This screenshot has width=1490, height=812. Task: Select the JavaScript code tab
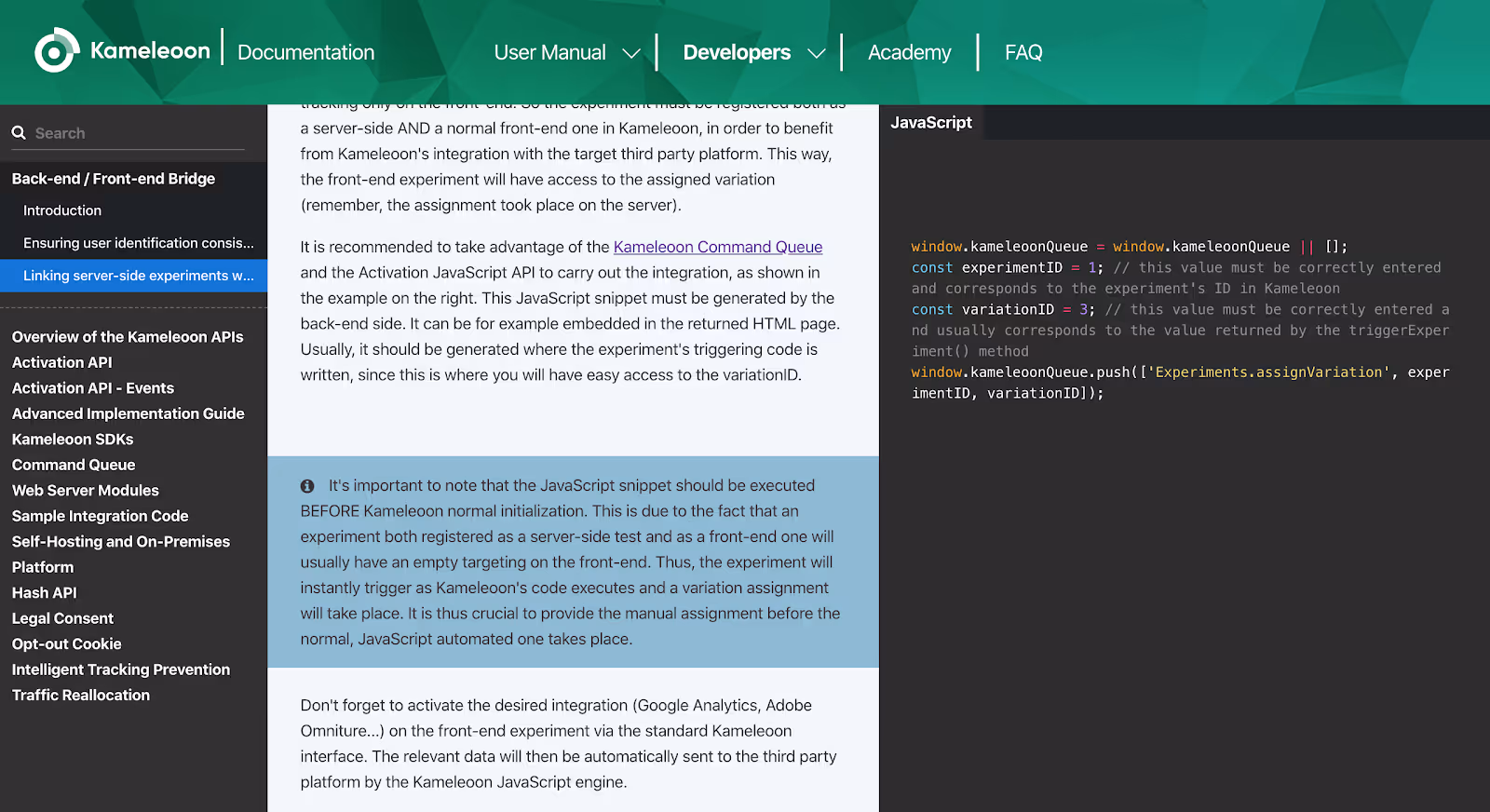tap(931, 122)
